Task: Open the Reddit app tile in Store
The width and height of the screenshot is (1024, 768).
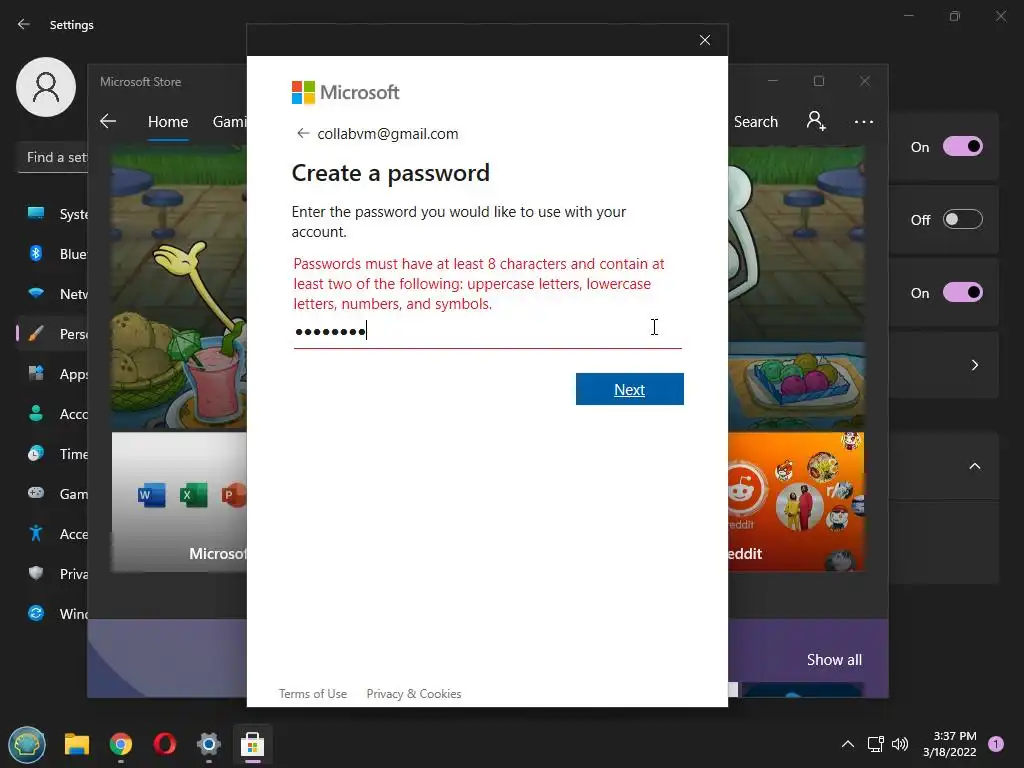Action: click(x=796, y=502)
